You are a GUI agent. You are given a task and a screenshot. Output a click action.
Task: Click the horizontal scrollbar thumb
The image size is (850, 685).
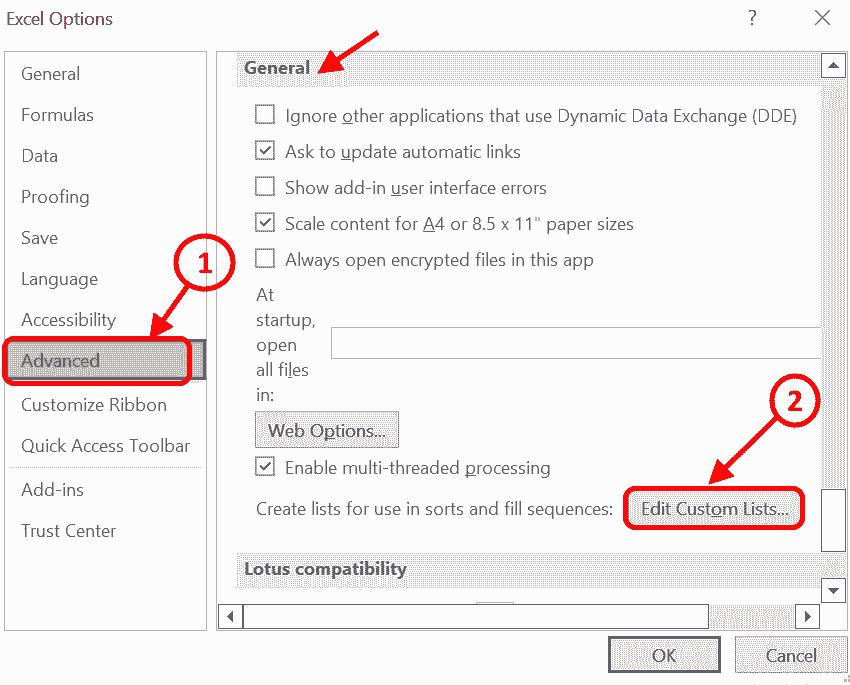pos(475,616)
